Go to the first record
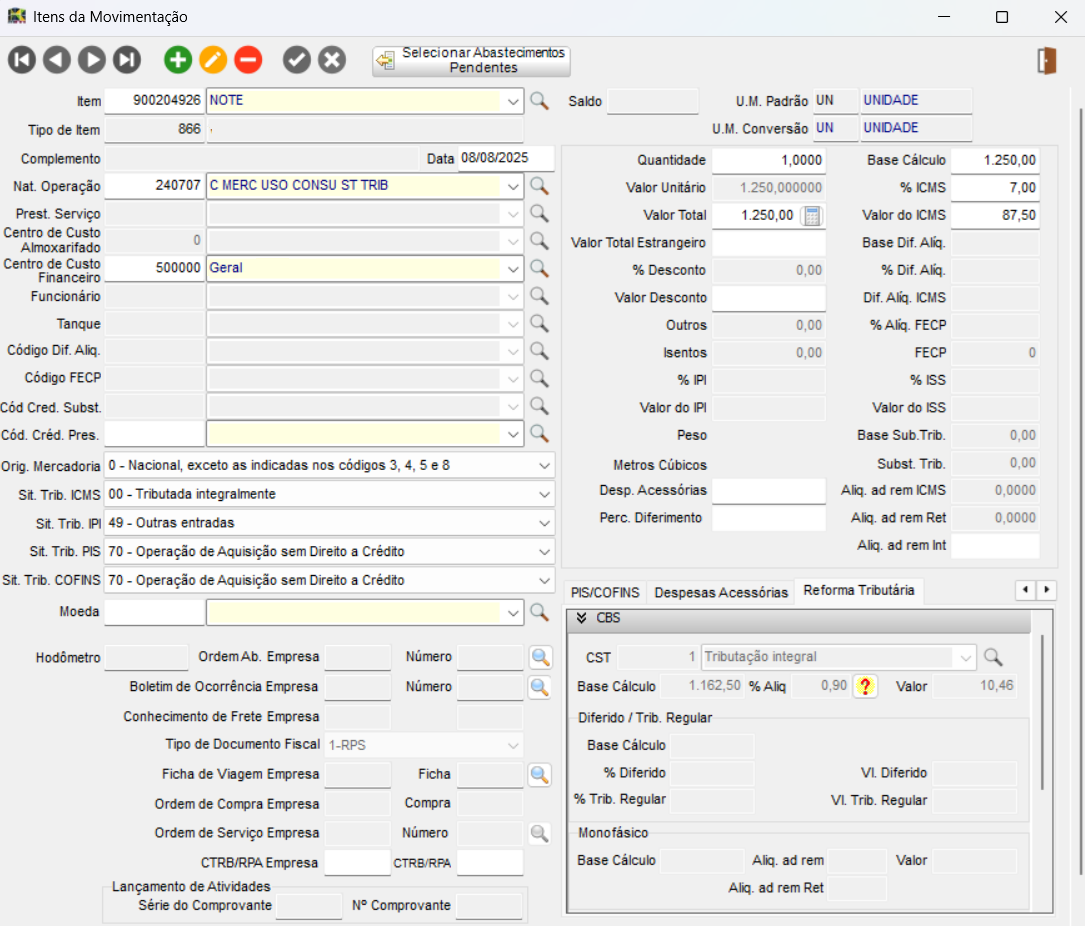Image resolution: width=1085 pixels, height=926 pixels. pyautogui.click(x=22, y=60)
